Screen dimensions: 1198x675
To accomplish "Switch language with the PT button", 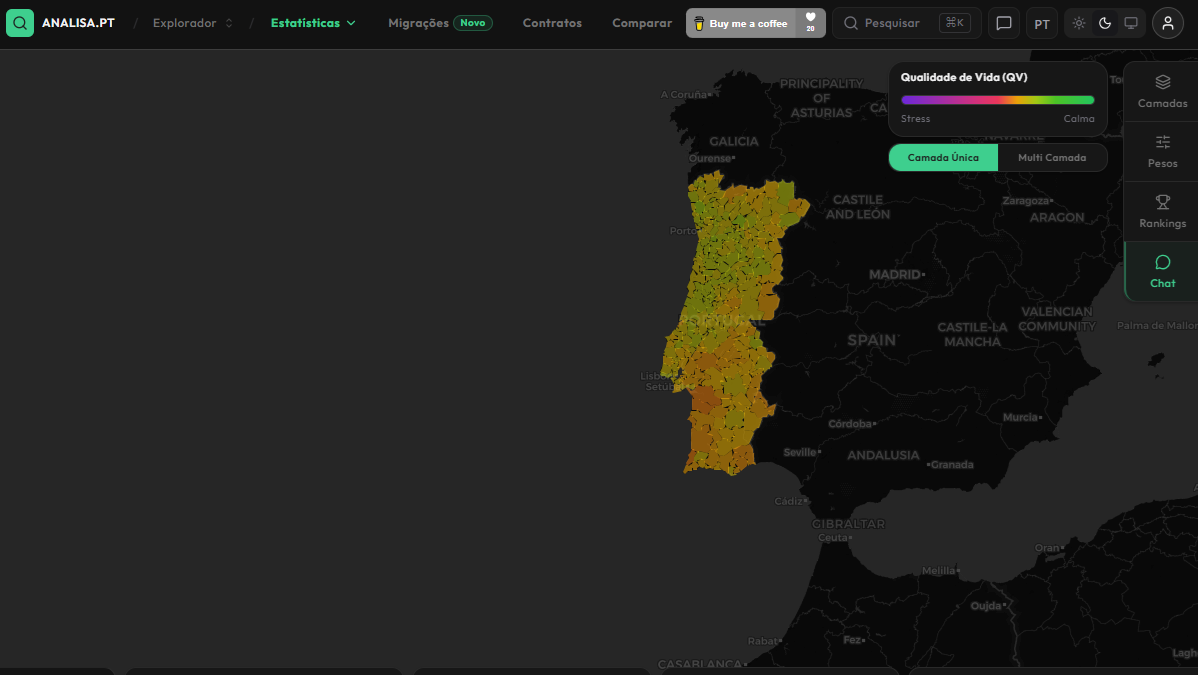I will click(1041, 24).
